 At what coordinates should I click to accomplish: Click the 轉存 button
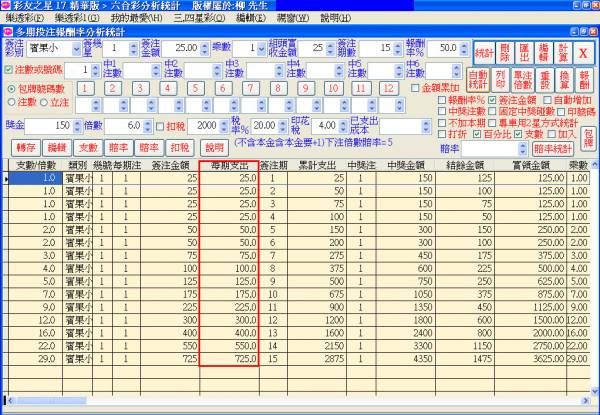tap(24, 147)
